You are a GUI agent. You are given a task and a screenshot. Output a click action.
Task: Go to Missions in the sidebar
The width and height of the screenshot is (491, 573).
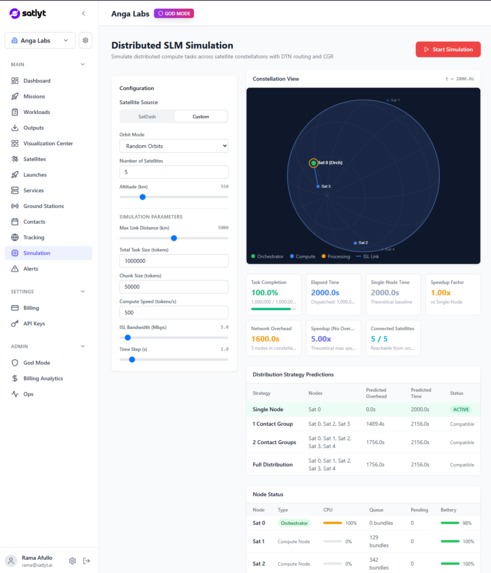click(48, 96)
